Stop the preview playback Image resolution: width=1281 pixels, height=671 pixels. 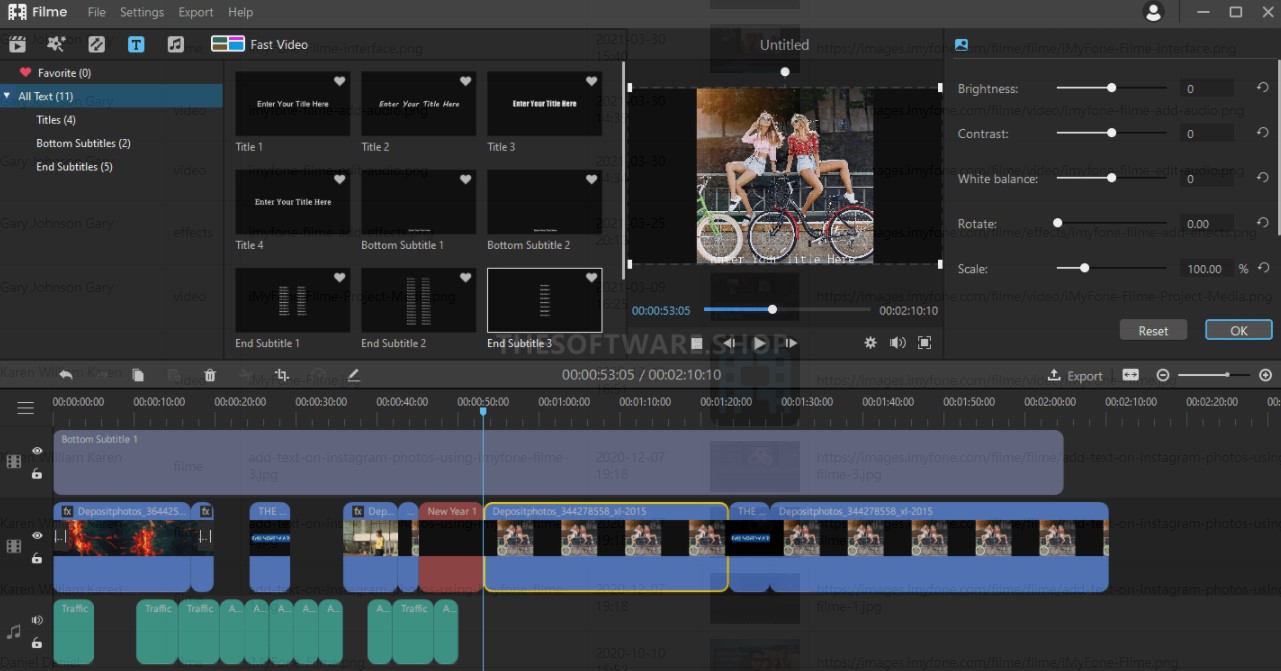697,343
